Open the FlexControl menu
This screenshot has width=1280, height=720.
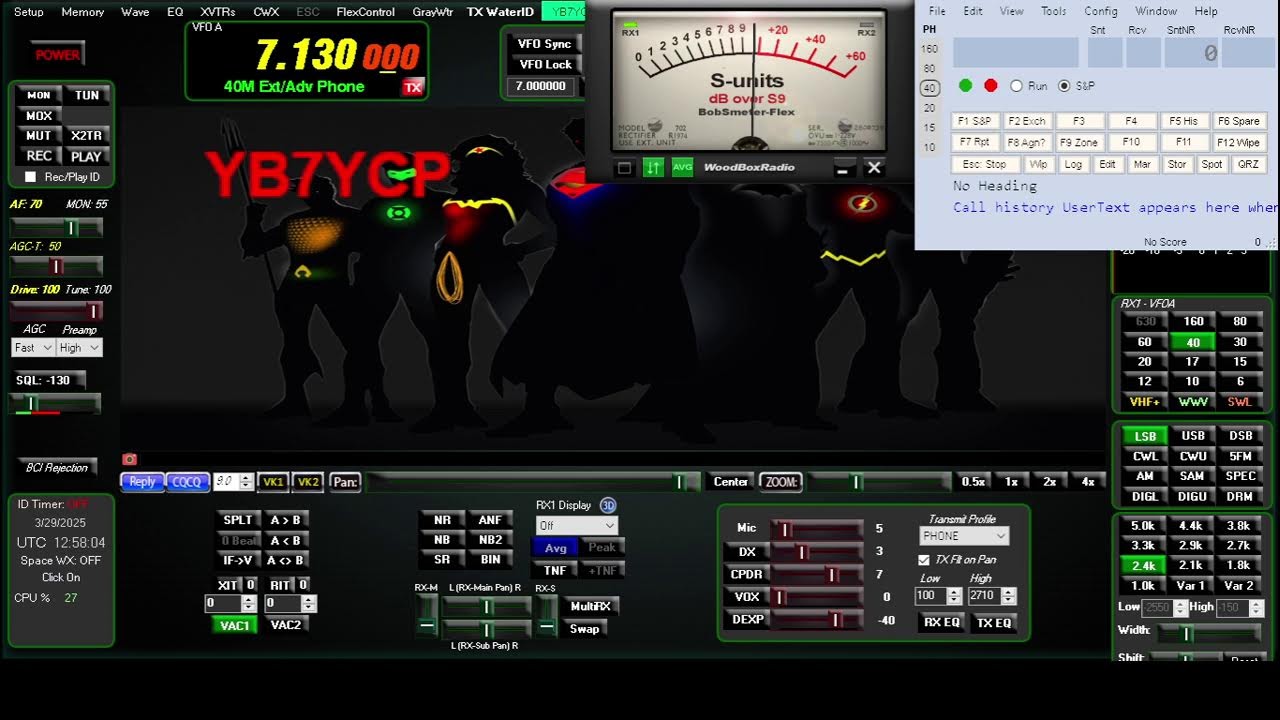click(366, 12)
